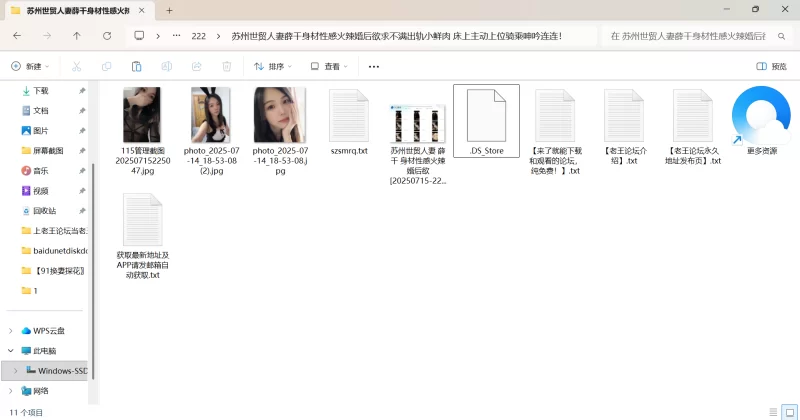Expand WPS云盘 tree node

(11, 331)
